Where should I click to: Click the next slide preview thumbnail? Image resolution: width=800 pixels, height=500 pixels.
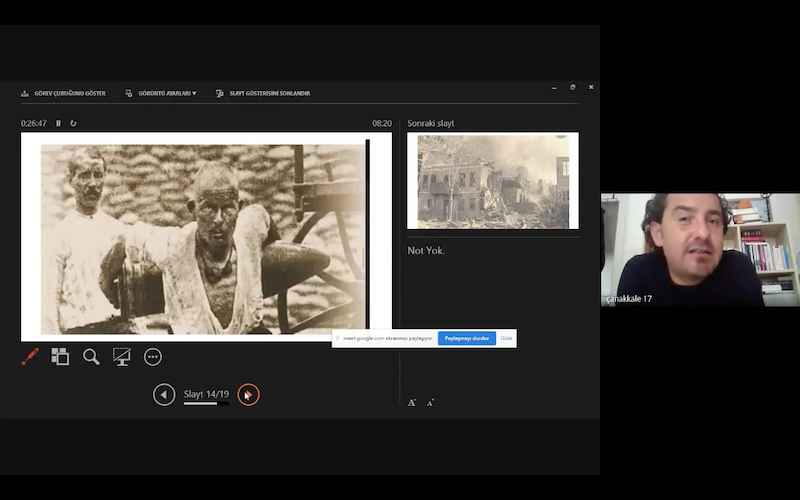tap(493, 181)
